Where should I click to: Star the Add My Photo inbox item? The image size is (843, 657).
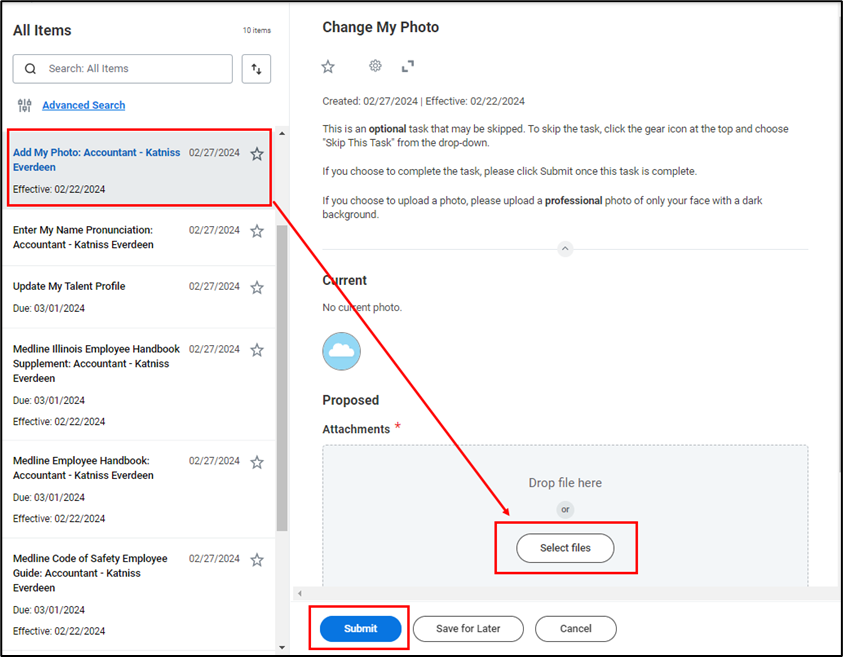tap(257, 154)
